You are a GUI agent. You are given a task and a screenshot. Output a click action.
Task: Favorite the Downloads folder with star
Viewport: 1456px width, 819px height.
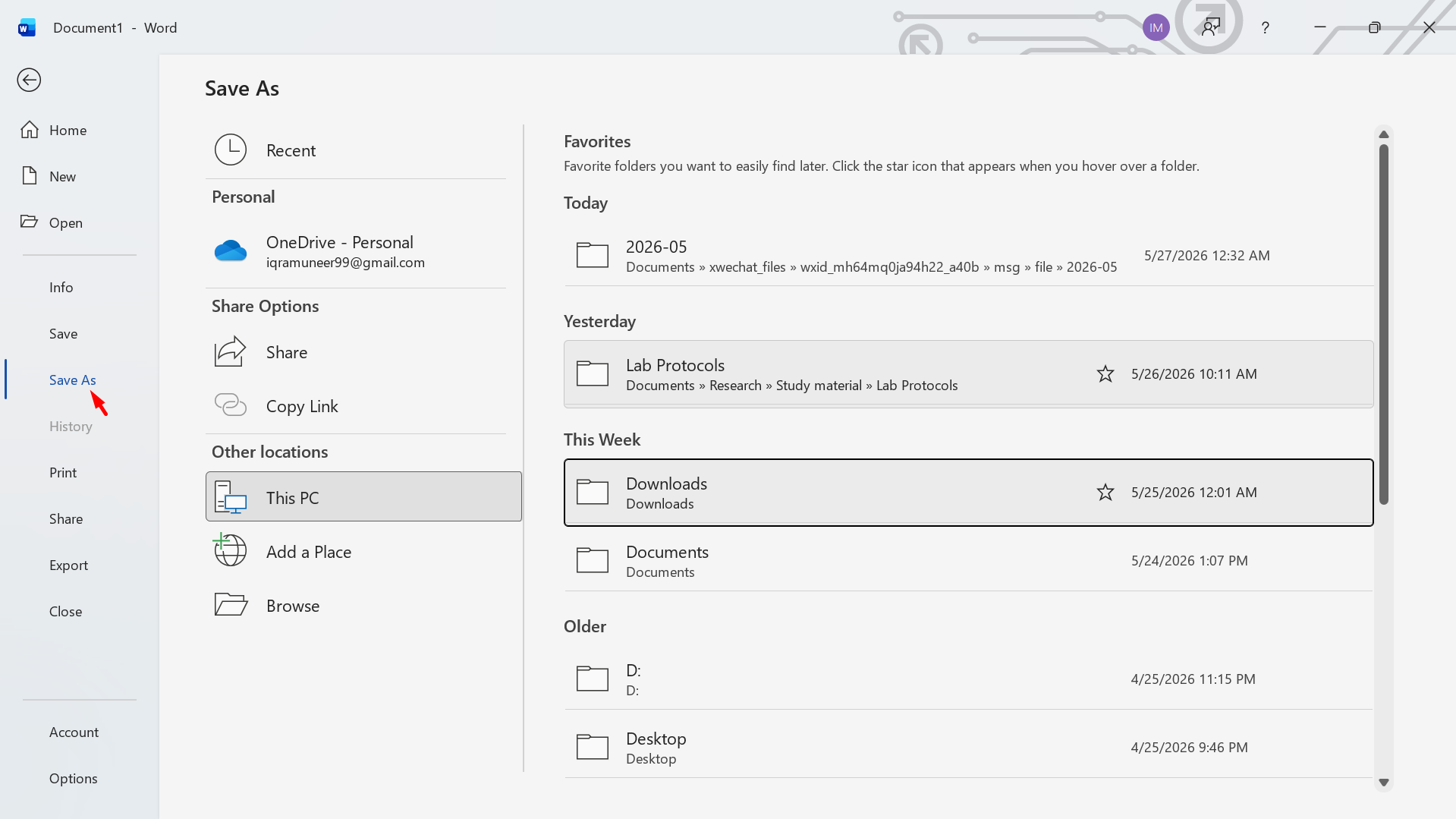point(1105,492)
